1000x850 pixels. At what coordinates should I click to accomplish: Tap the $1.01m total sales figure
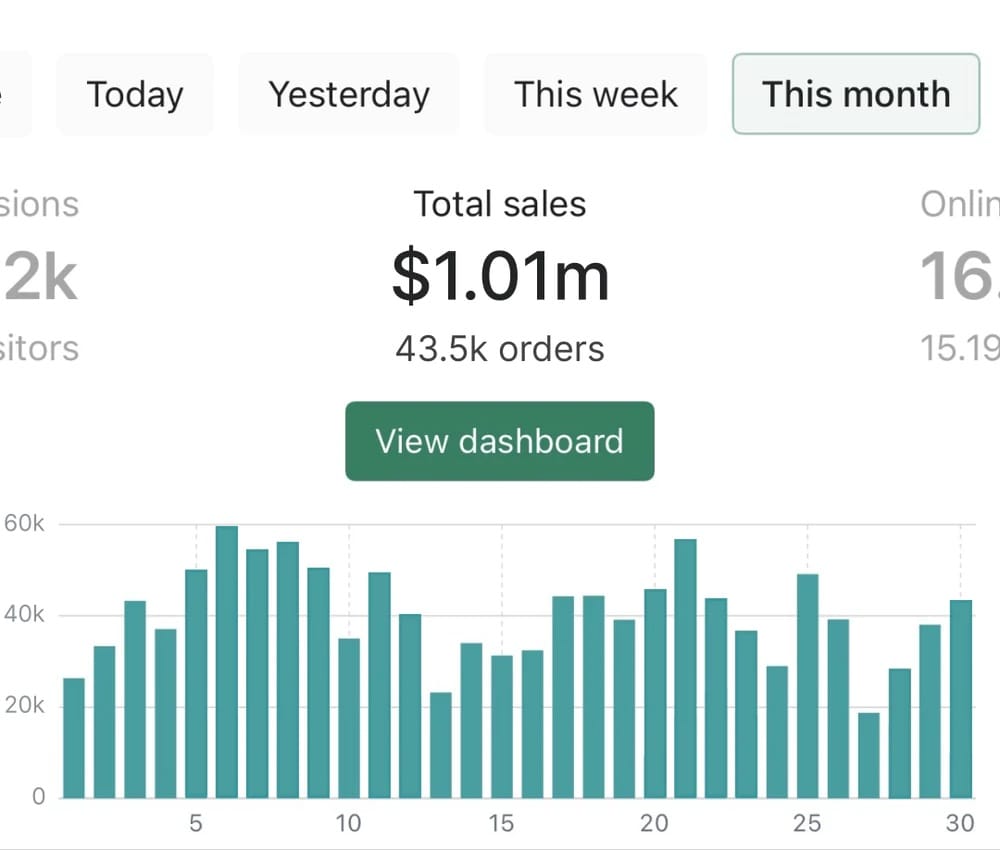pos(500,277)
